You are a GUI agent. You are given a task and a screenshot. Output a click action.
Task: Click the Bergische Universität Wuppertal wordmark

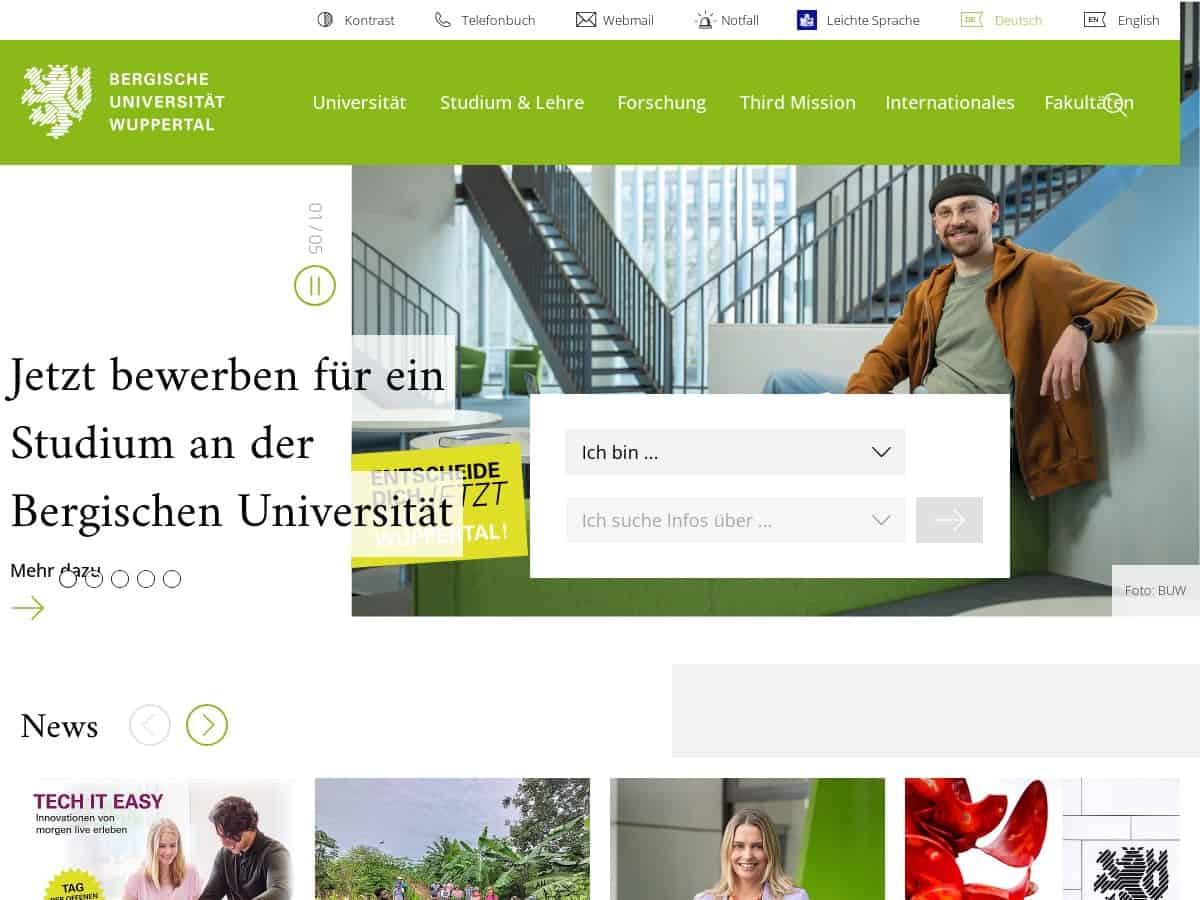[x=166, y=101]
